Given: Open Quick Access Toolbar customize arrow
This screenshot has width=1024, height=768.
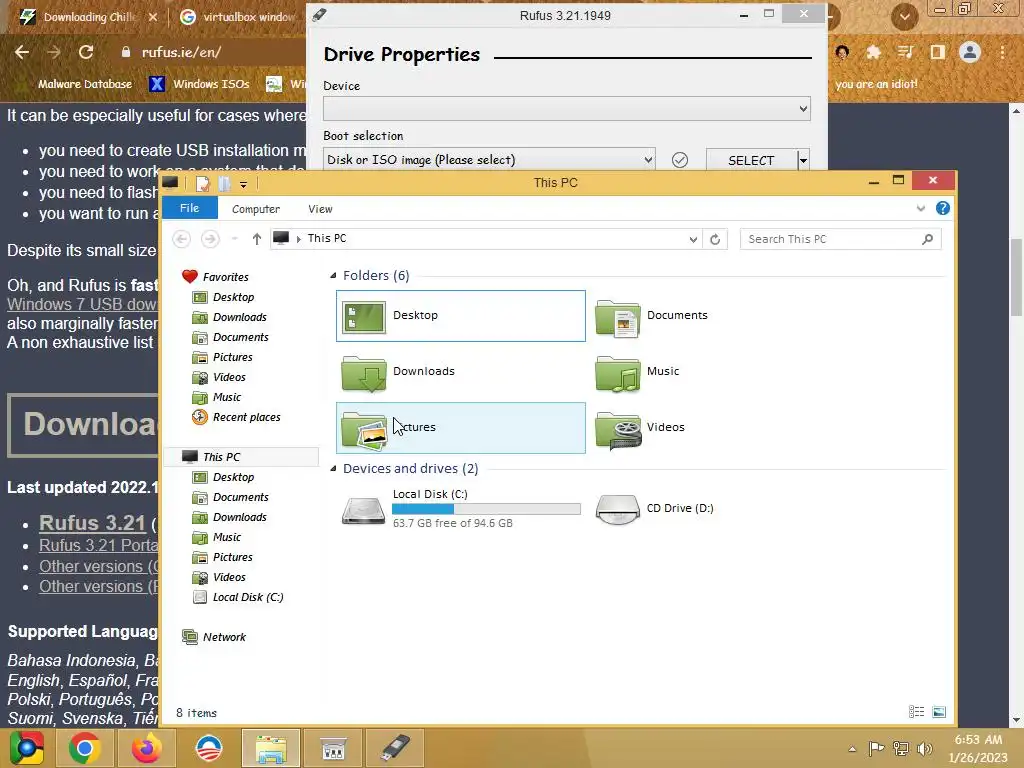Looking at the screenshot, I should point(244,185).
